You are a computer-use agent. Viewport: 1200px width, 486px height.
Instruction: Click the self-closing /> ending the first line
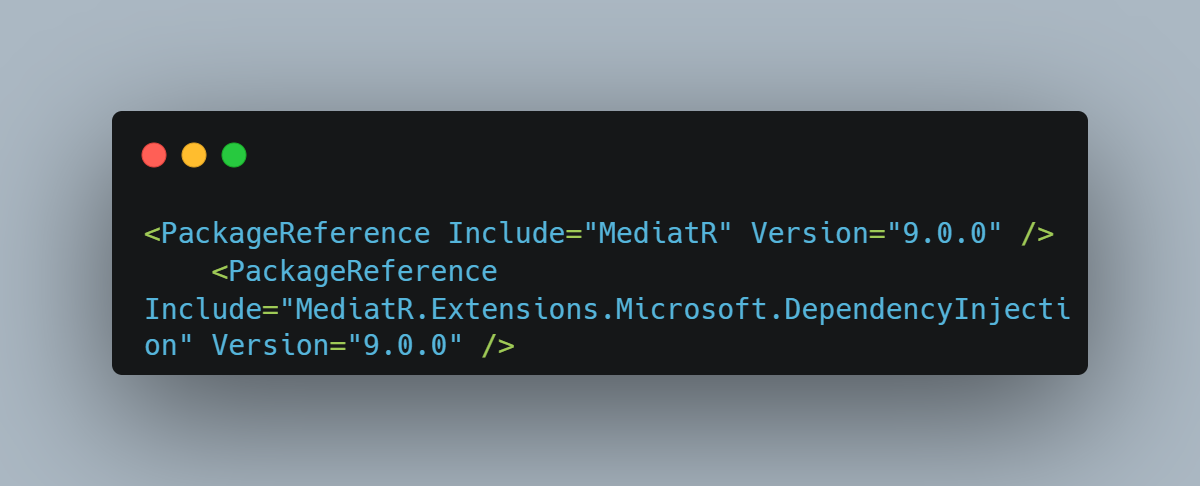pyautogui.click(x=1038, y=234)
